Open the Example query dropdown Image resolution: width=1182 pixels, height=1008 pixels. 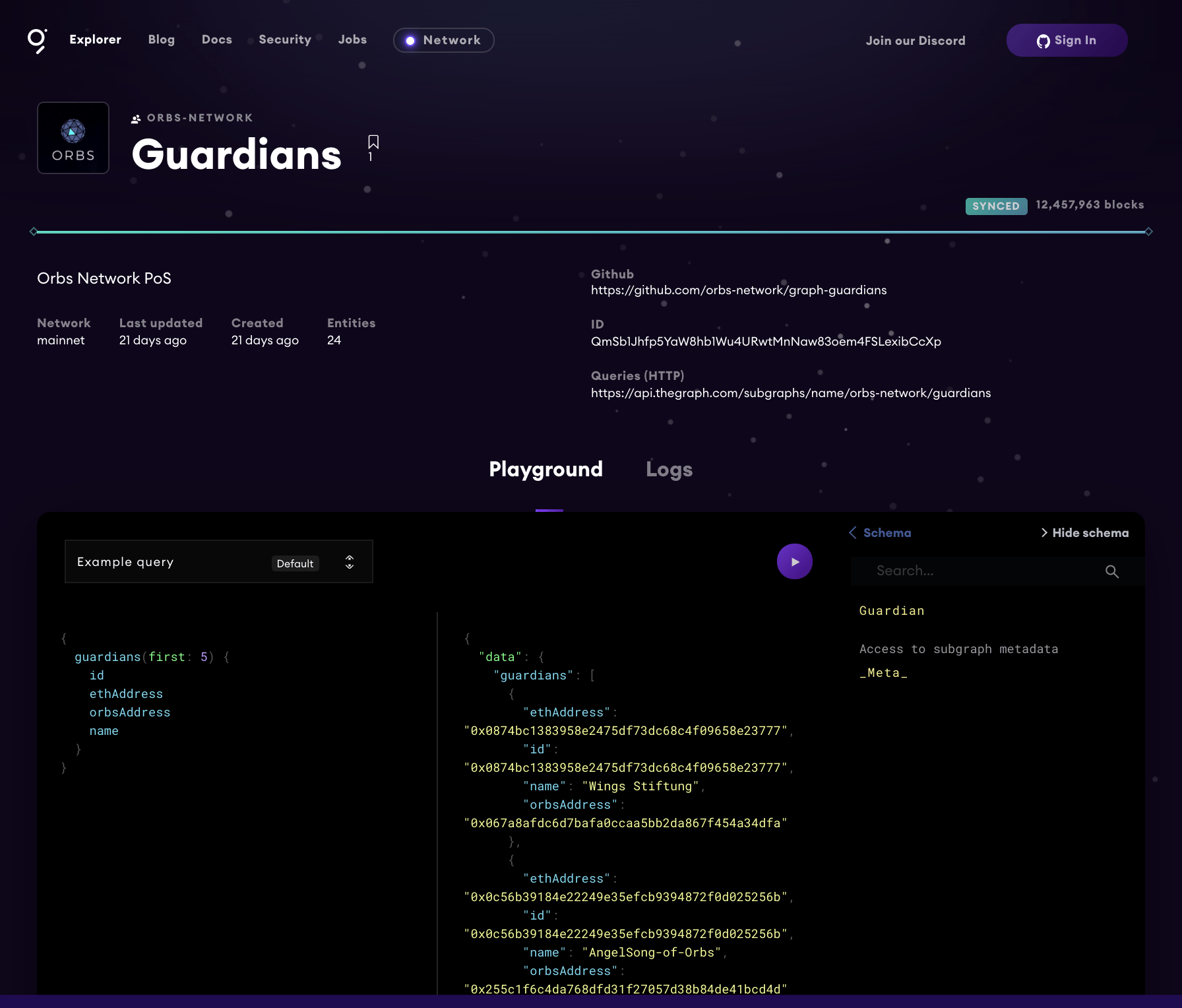pyautogui.click(x=219, y=561)
